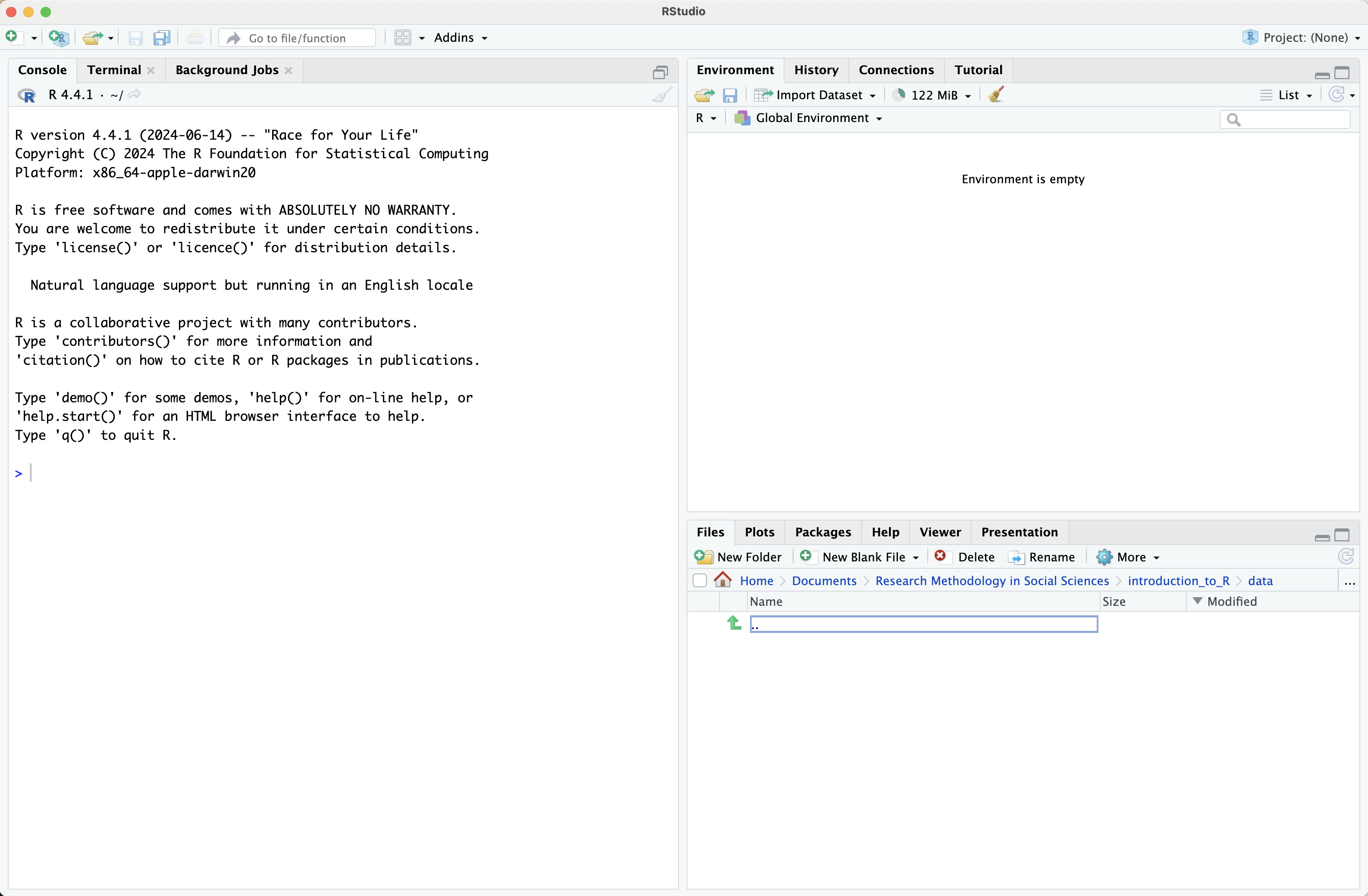The height and width of the screenshot is (896, 1368).
Task: Open the environment refresh options arrow
Action: click(x=1352, y=95)
